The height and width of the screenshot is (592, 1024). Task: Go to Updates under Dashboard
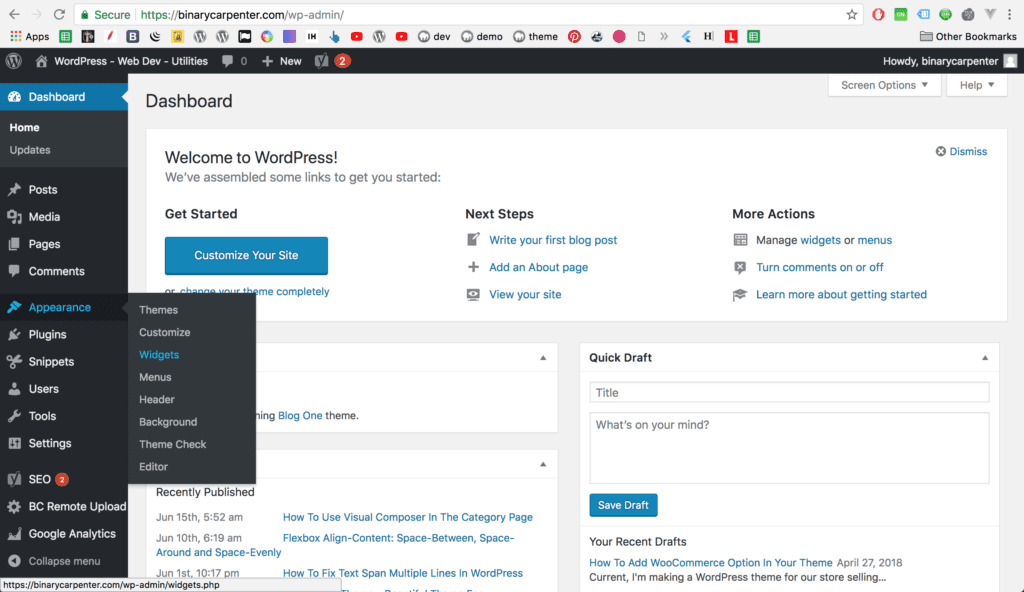tap(30, 150)
